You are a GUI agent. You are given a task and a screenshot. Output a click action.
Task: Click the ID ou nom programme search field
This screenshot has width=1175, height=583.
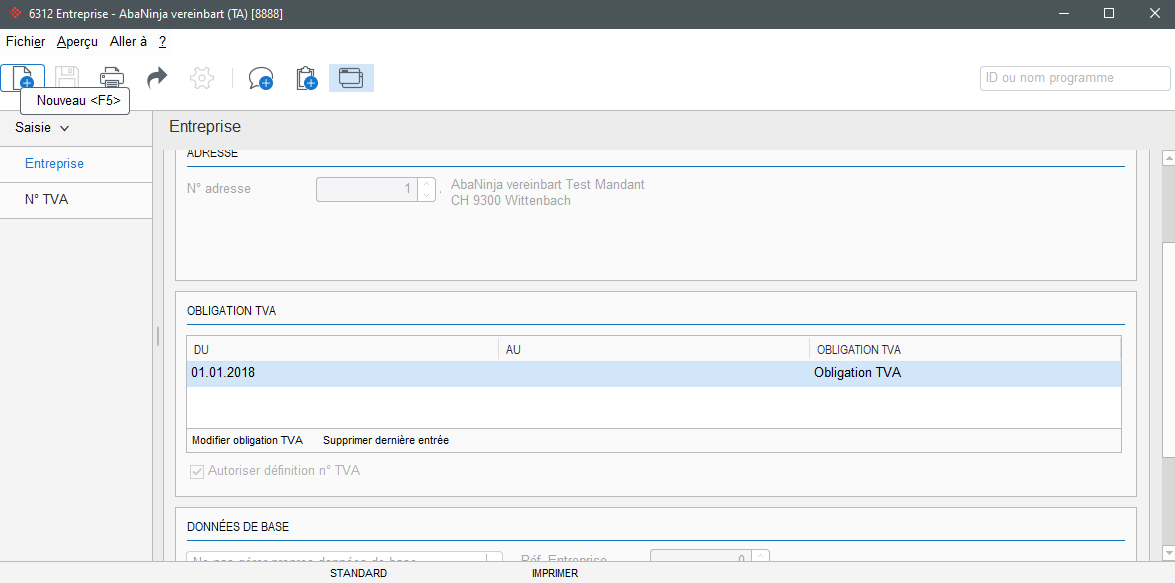click(1075, 78)
